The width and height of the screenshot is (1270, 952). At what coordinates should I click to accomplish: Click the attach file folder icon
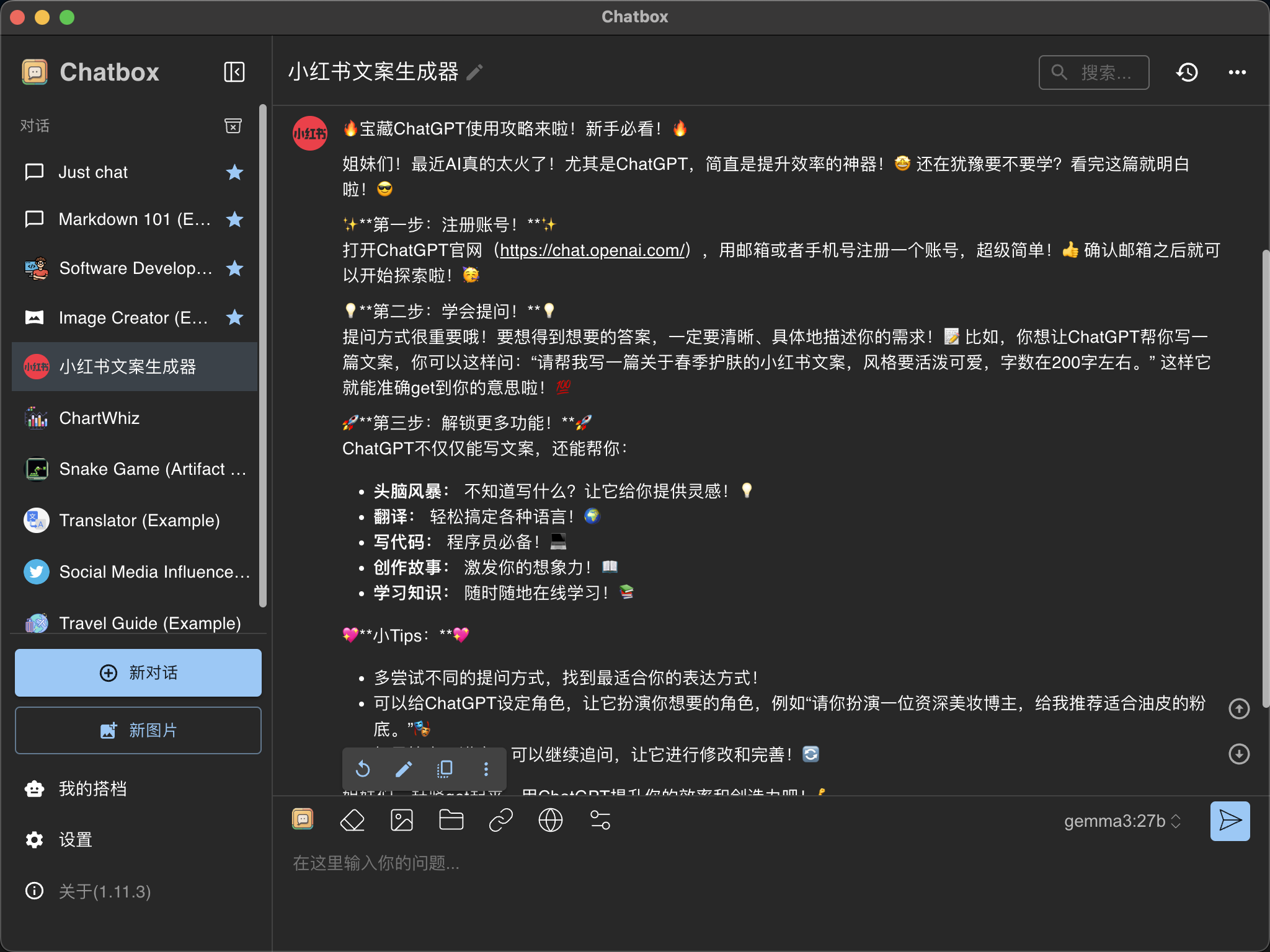451,821
